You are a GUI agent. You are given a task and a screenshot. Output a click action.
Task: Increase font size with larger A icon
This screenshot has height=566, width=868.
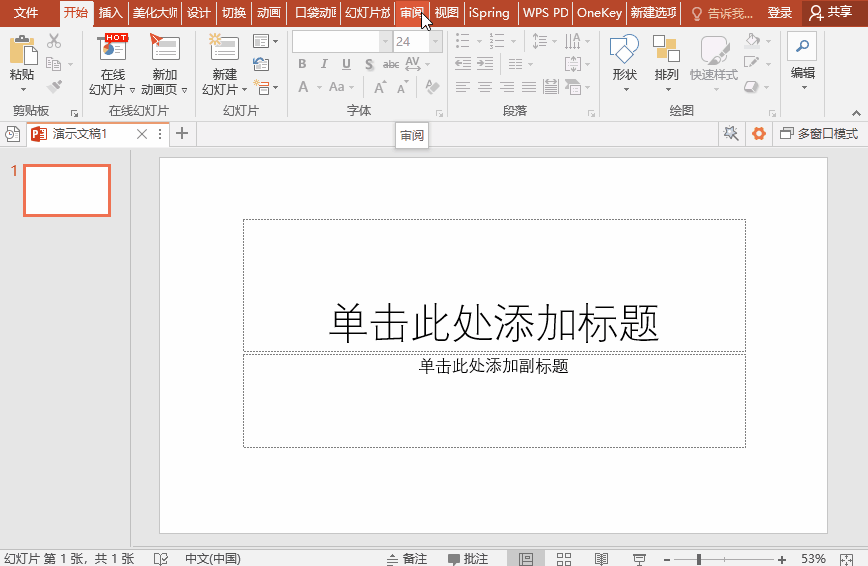[380, 87]
